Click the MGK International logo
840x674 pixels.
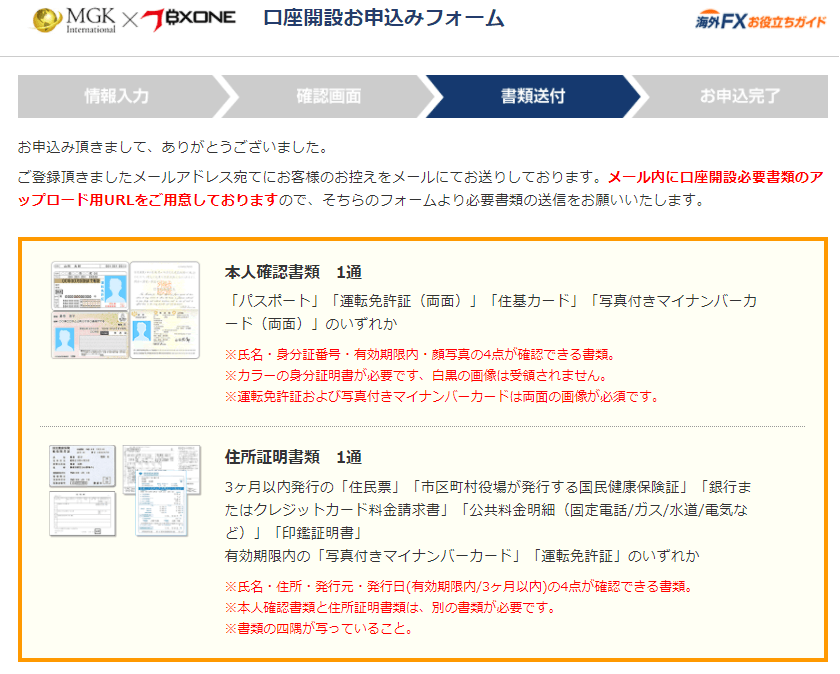click(74, 20)
